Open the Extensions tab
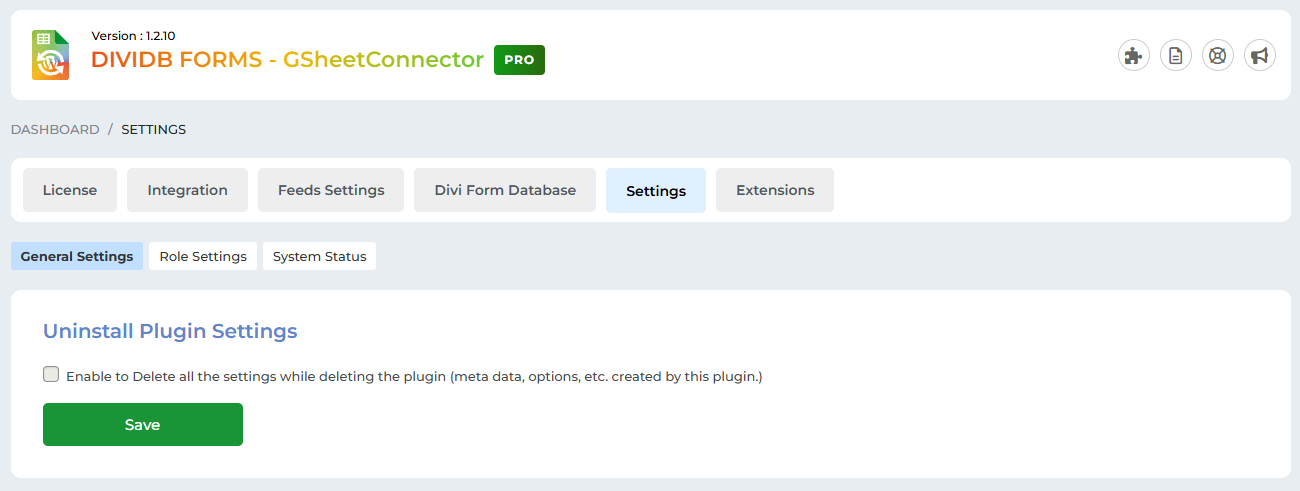Viewport: 1300px width, 491px height. pos(775,190)
